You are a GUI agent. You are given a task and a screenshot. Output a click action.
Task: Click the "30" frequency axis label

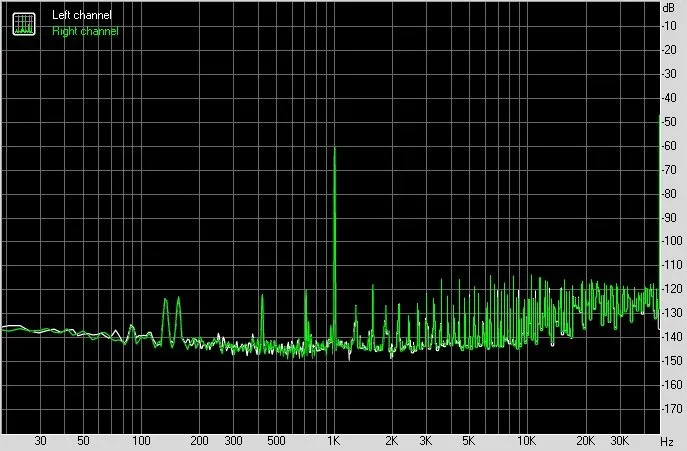40,440
